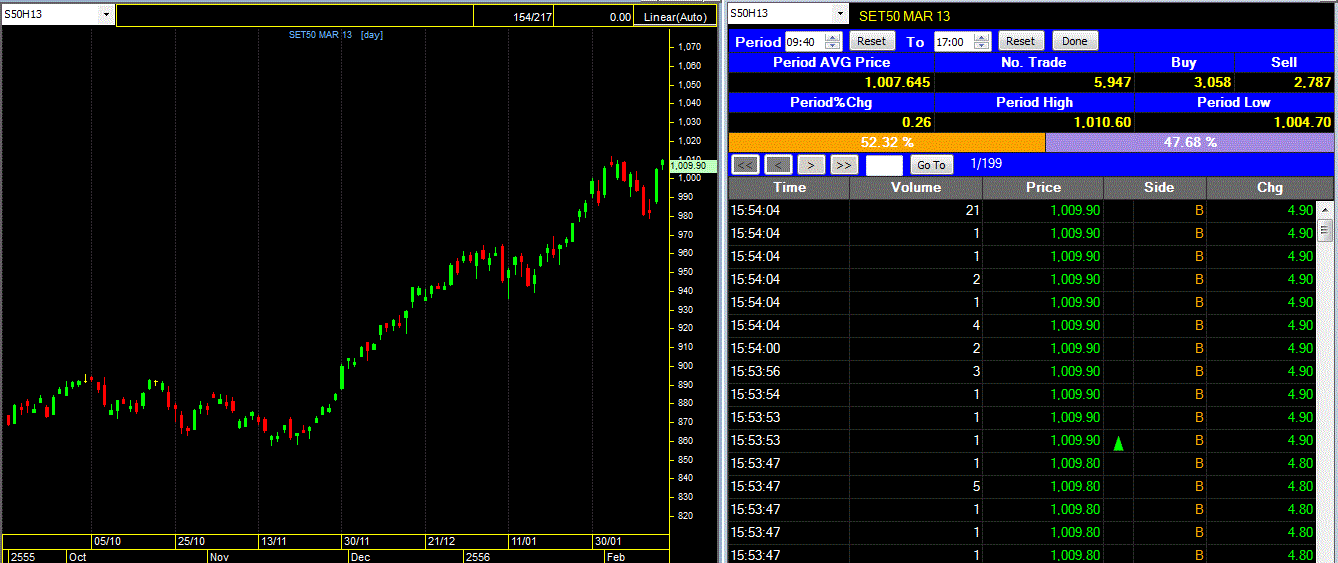Click the Volume column header

916,188
